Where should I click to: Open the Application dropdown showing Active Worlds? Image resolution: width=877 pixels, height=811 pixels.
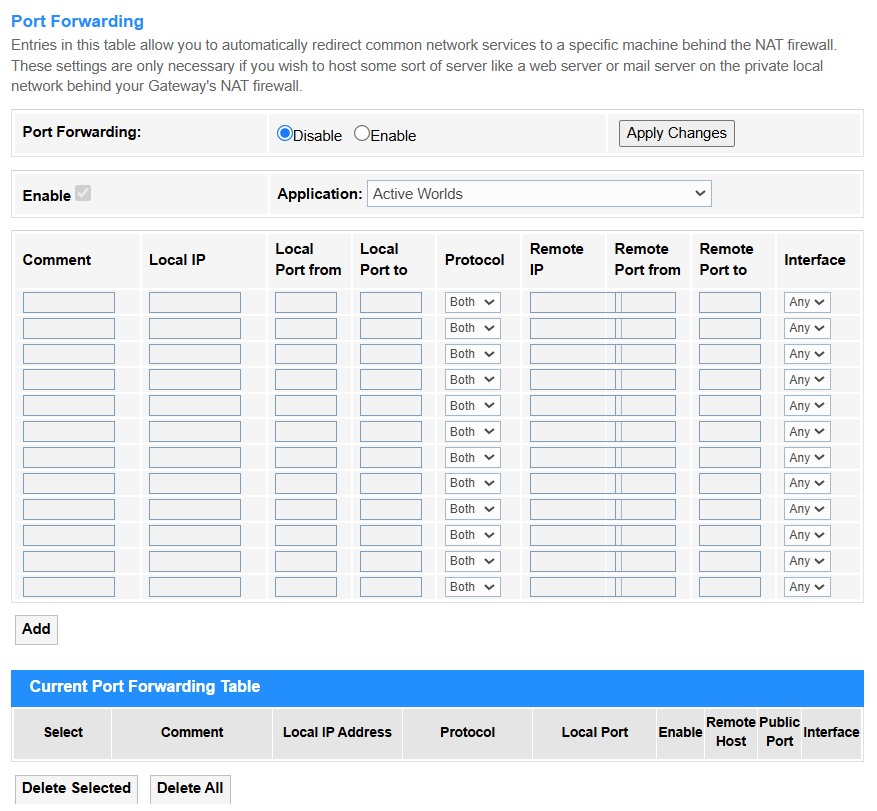click(539, 194)
